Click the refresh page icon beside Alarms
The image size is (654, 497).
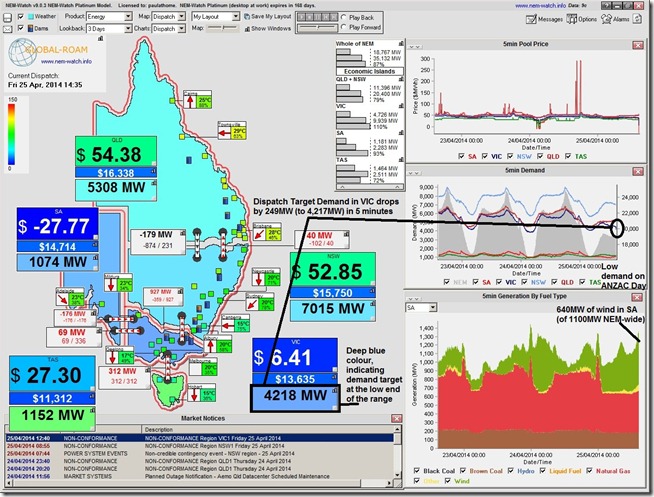[637, 19]
